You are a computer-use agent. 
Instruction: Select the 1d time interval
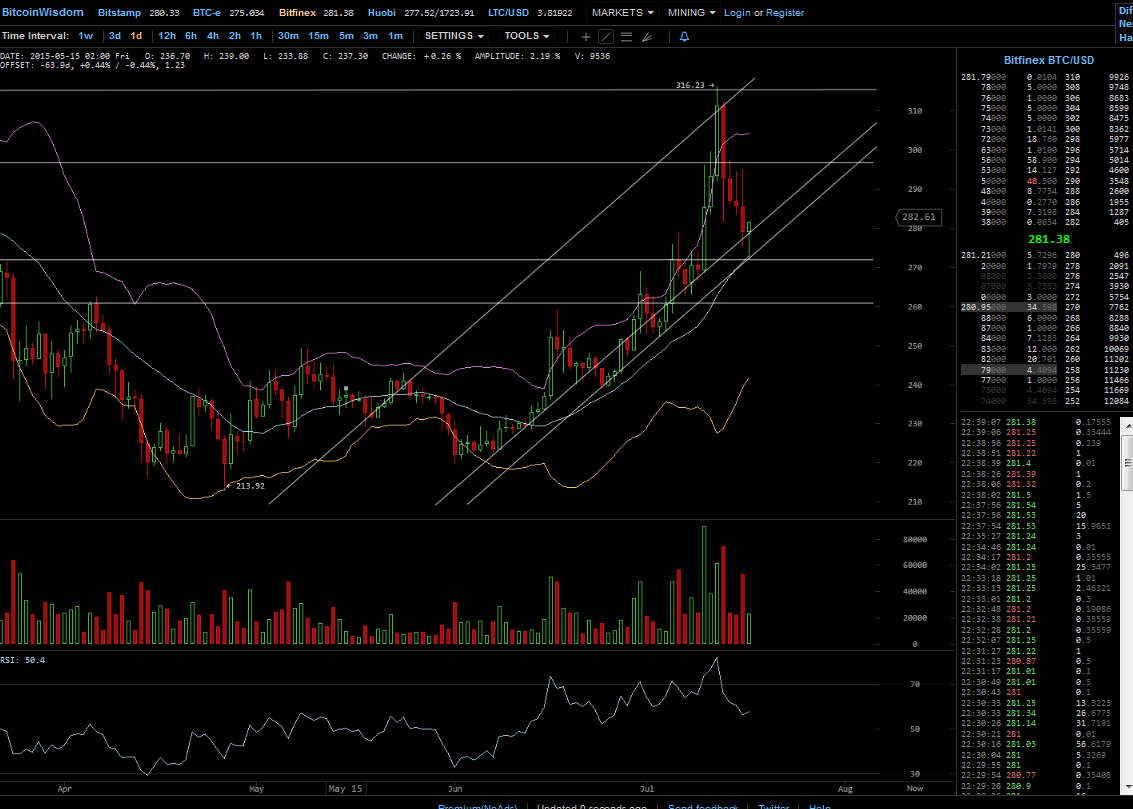[136, 35]
